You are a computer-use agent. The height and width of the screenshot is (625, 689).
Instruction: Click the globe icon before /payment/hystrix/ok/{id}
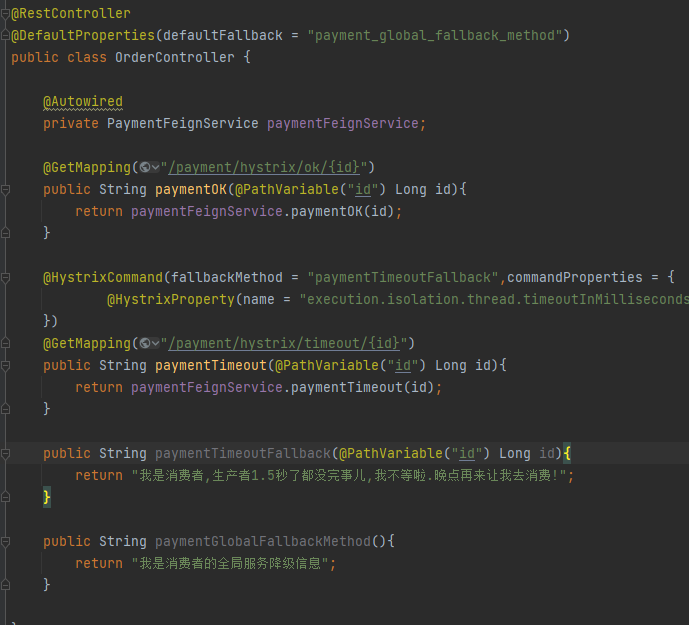pyautogui.click(x=145, y=167)
